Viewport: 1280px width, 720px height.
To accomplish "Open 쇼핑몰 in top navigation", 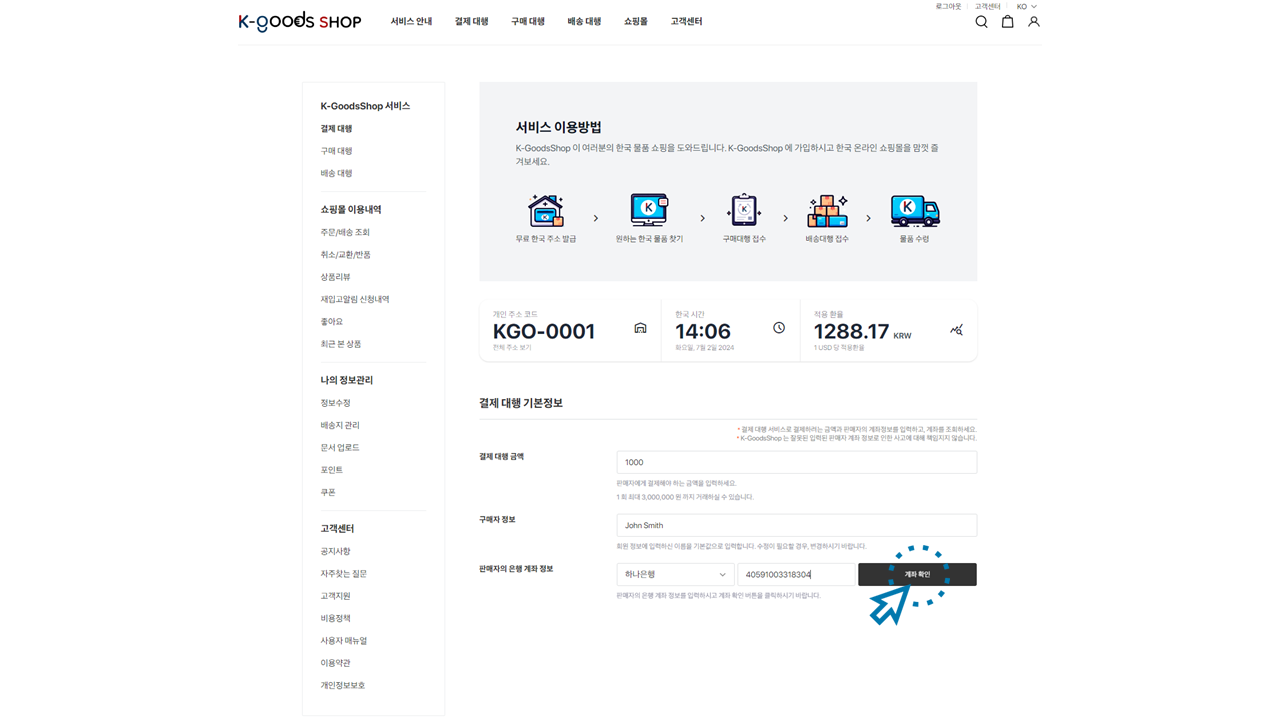I will pos(636,22).
